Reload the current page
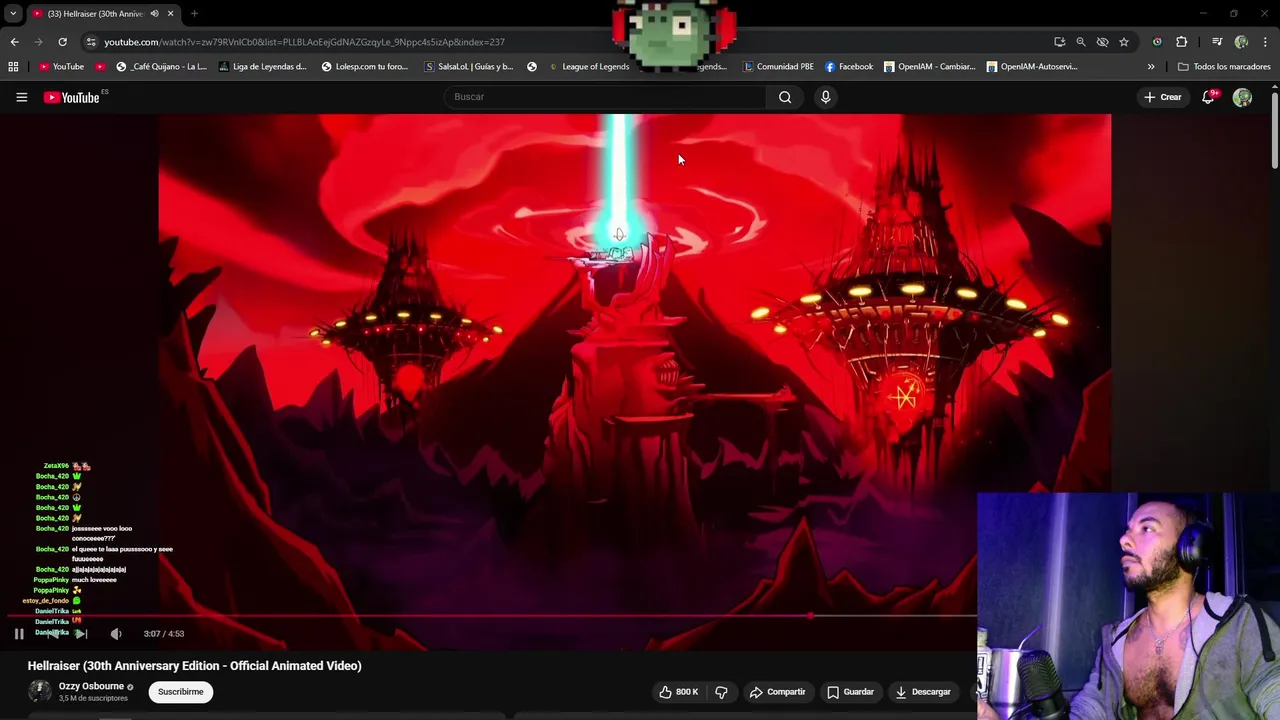This screenshot has height=720, width=1280. tap(62, 42)
